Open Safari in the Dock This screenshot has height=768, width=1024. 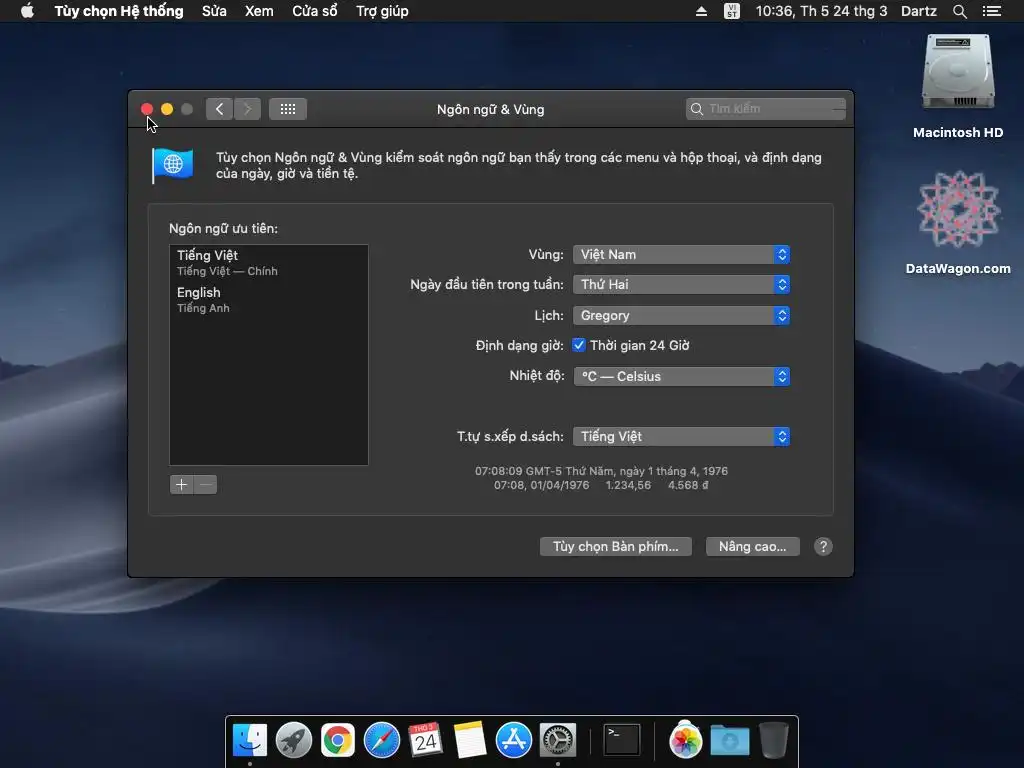click(381, 741)
